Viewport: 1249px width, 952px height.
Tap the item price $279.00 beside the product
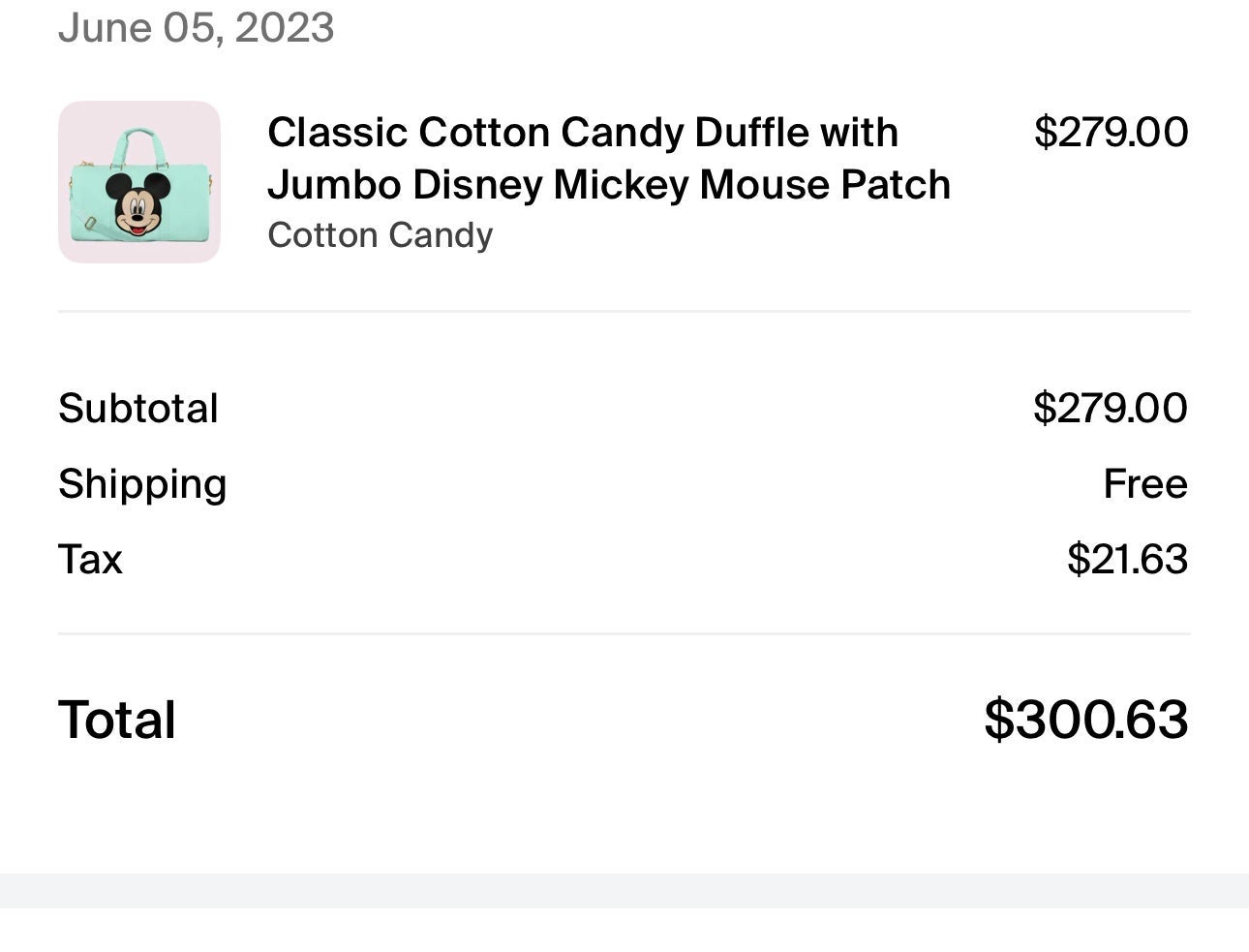click(x=1111, y=133)
